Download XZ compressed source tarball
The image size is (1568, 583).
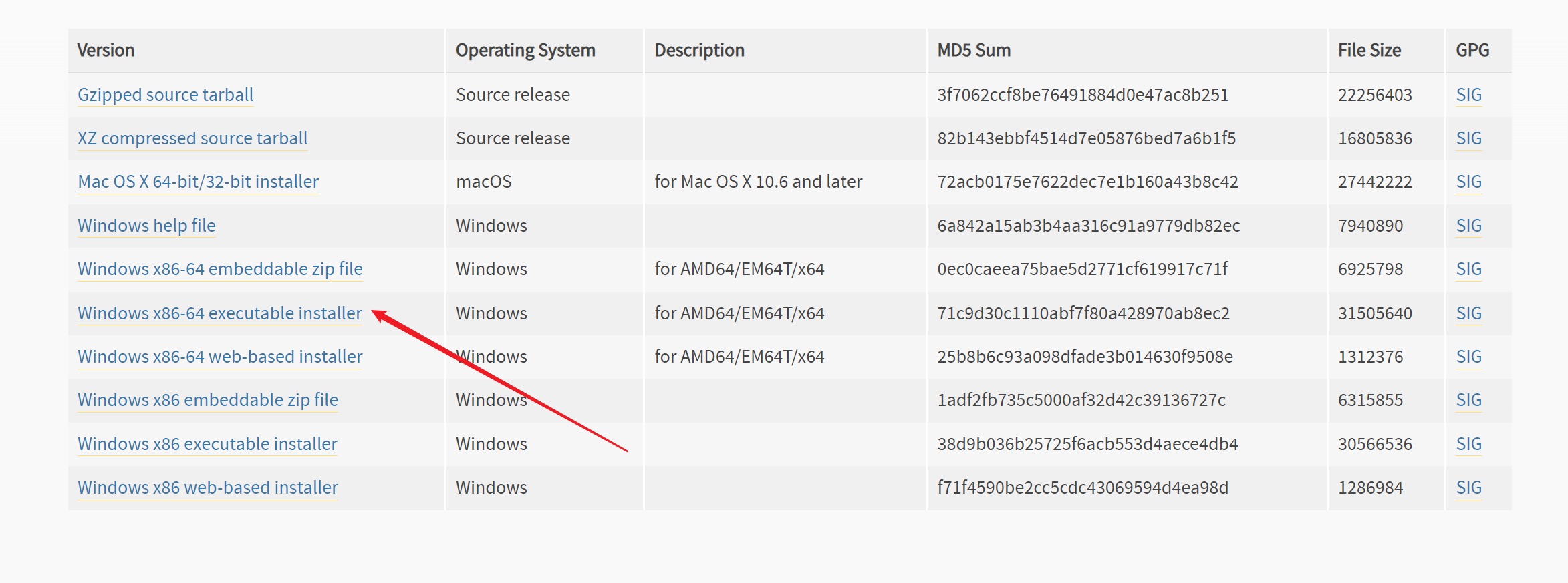[192, 138]
